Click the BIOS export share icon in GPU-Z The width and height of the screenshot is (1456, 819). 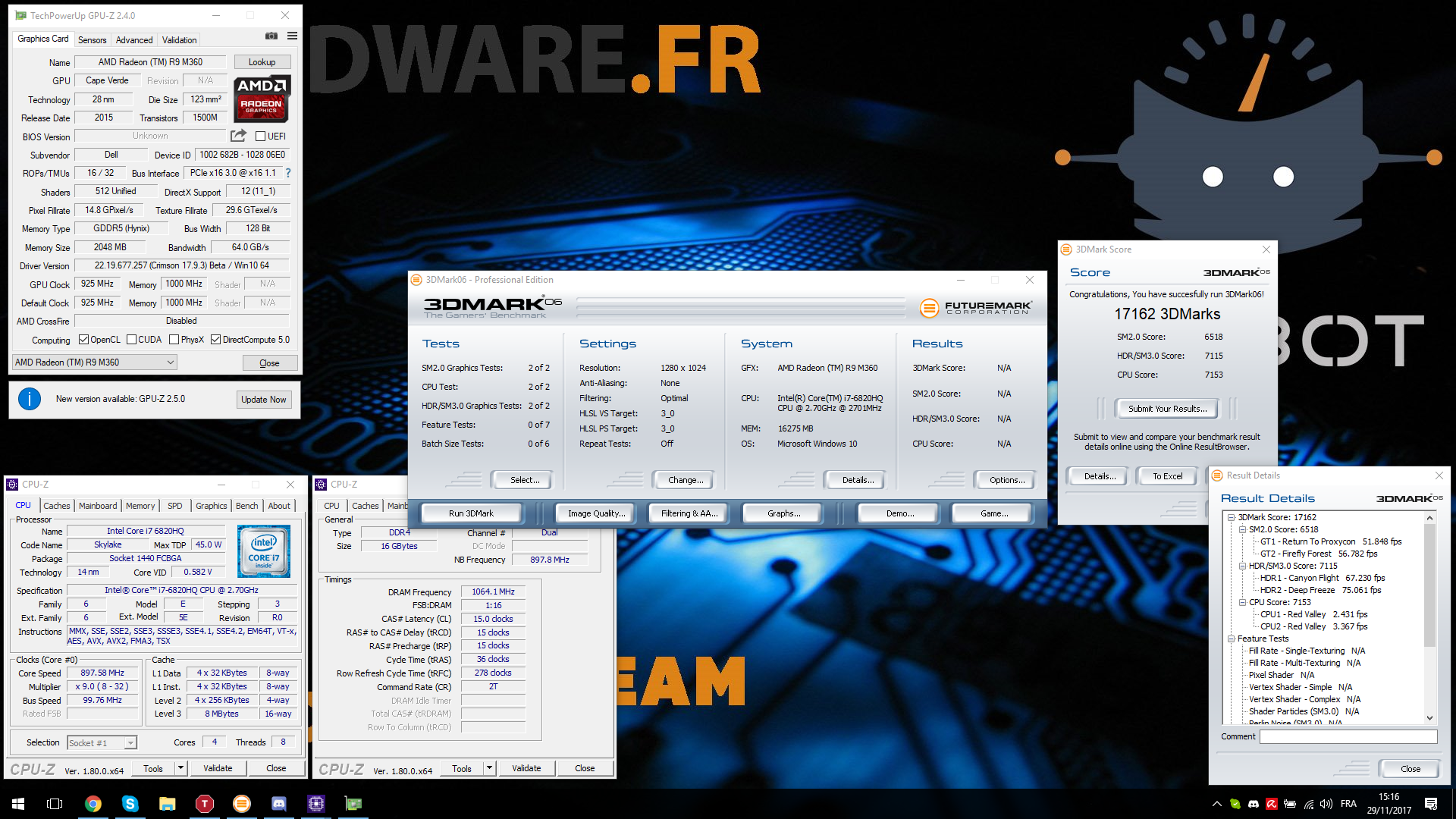(x=238, y=136)
